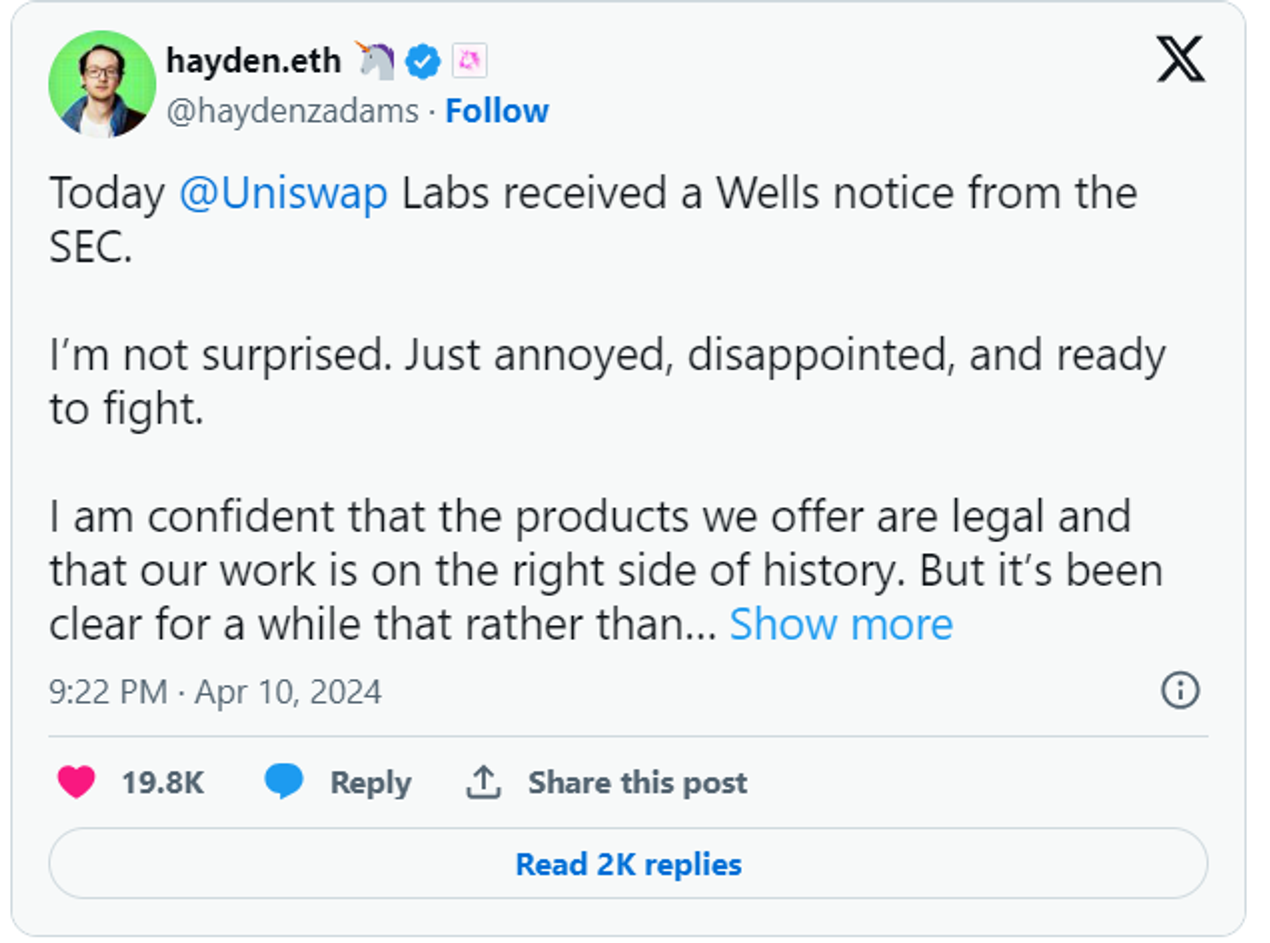Image resolution: width=1270 pixels, height=943 pixels.
Task: Click the X logo in the top corner
Action: point(1181,61)
